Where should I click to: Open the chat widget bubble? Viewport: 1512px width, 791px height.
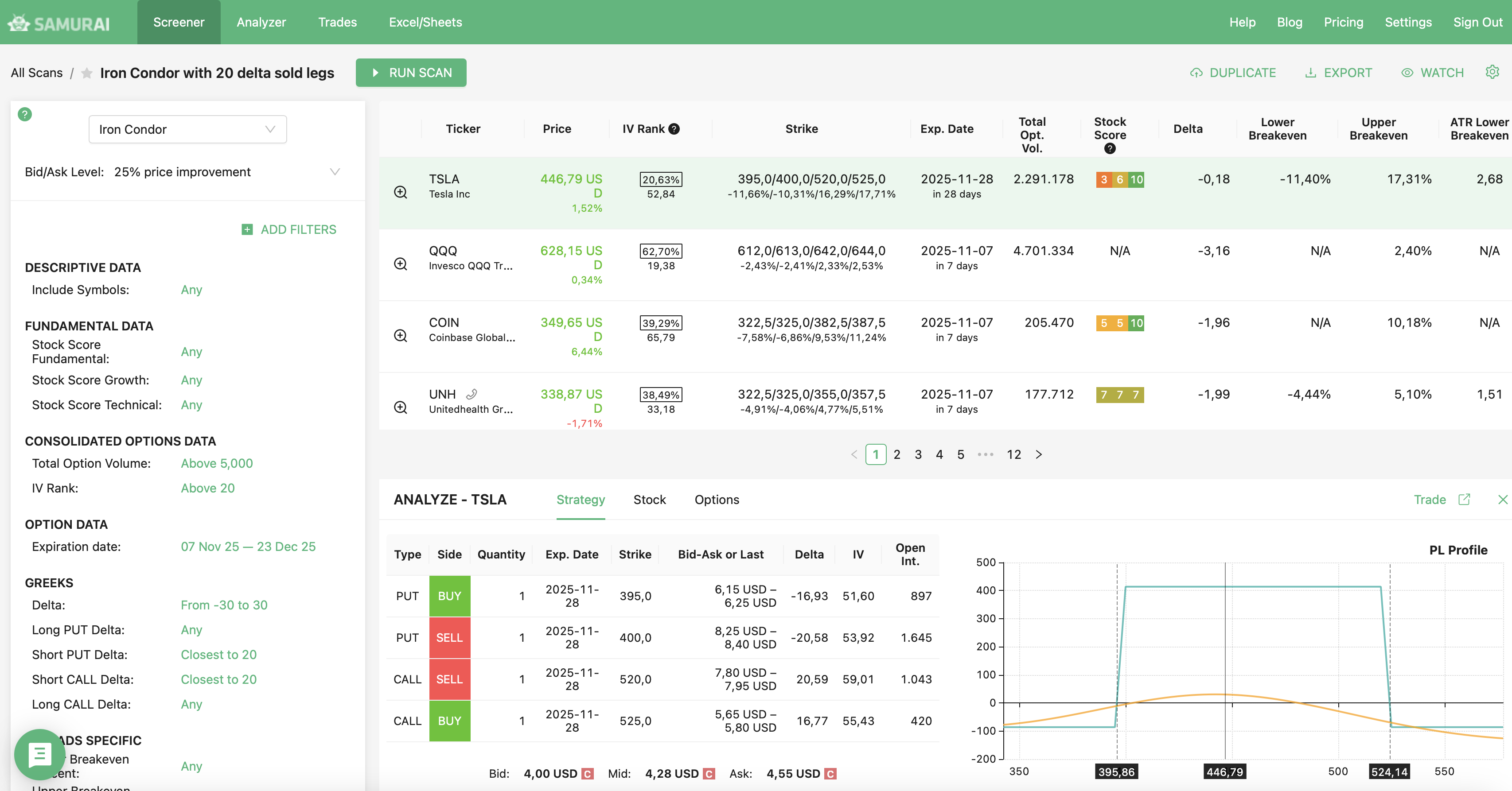pos(39,754)
